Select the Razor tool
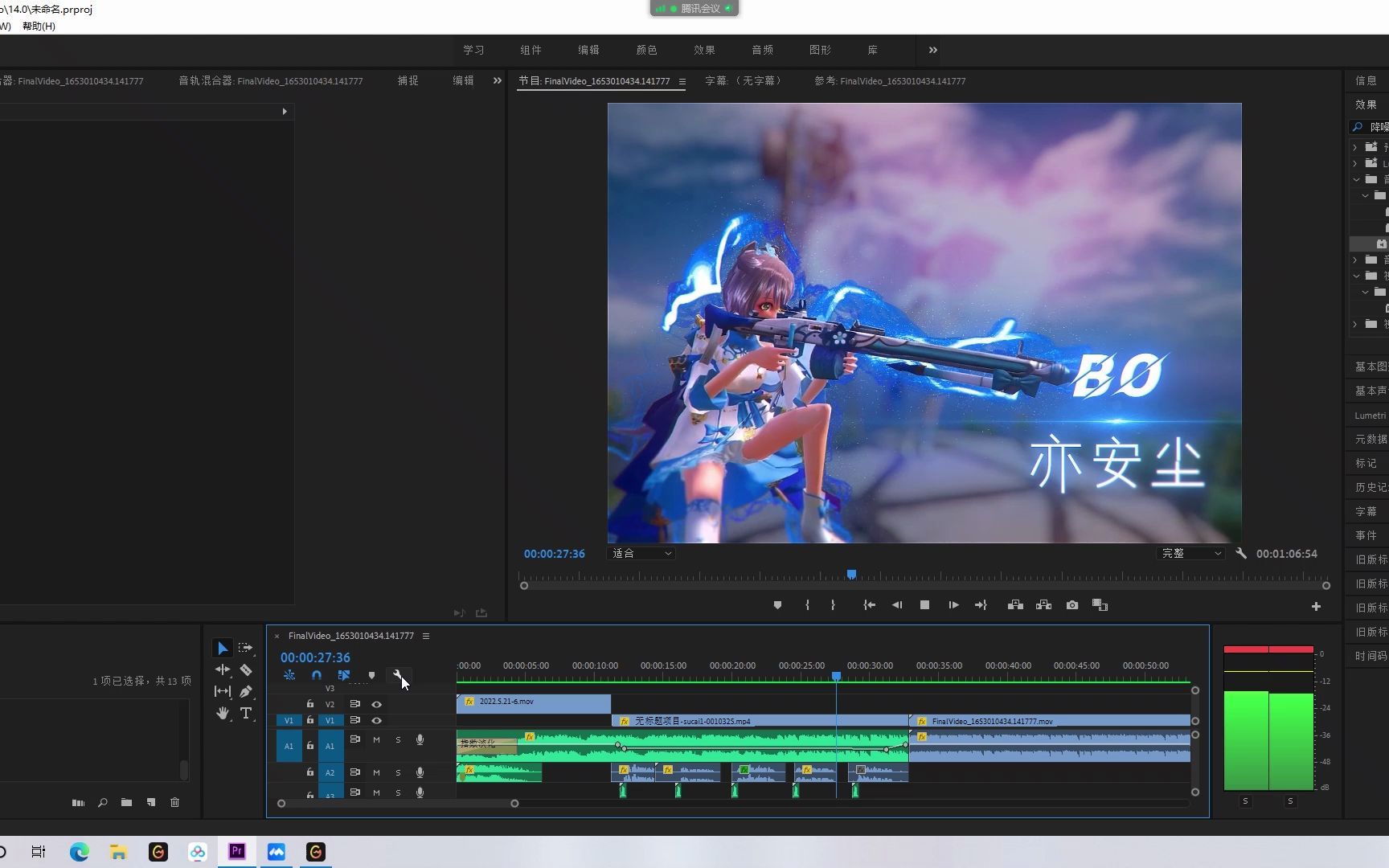1389x868 pixels. pos(246,669)
